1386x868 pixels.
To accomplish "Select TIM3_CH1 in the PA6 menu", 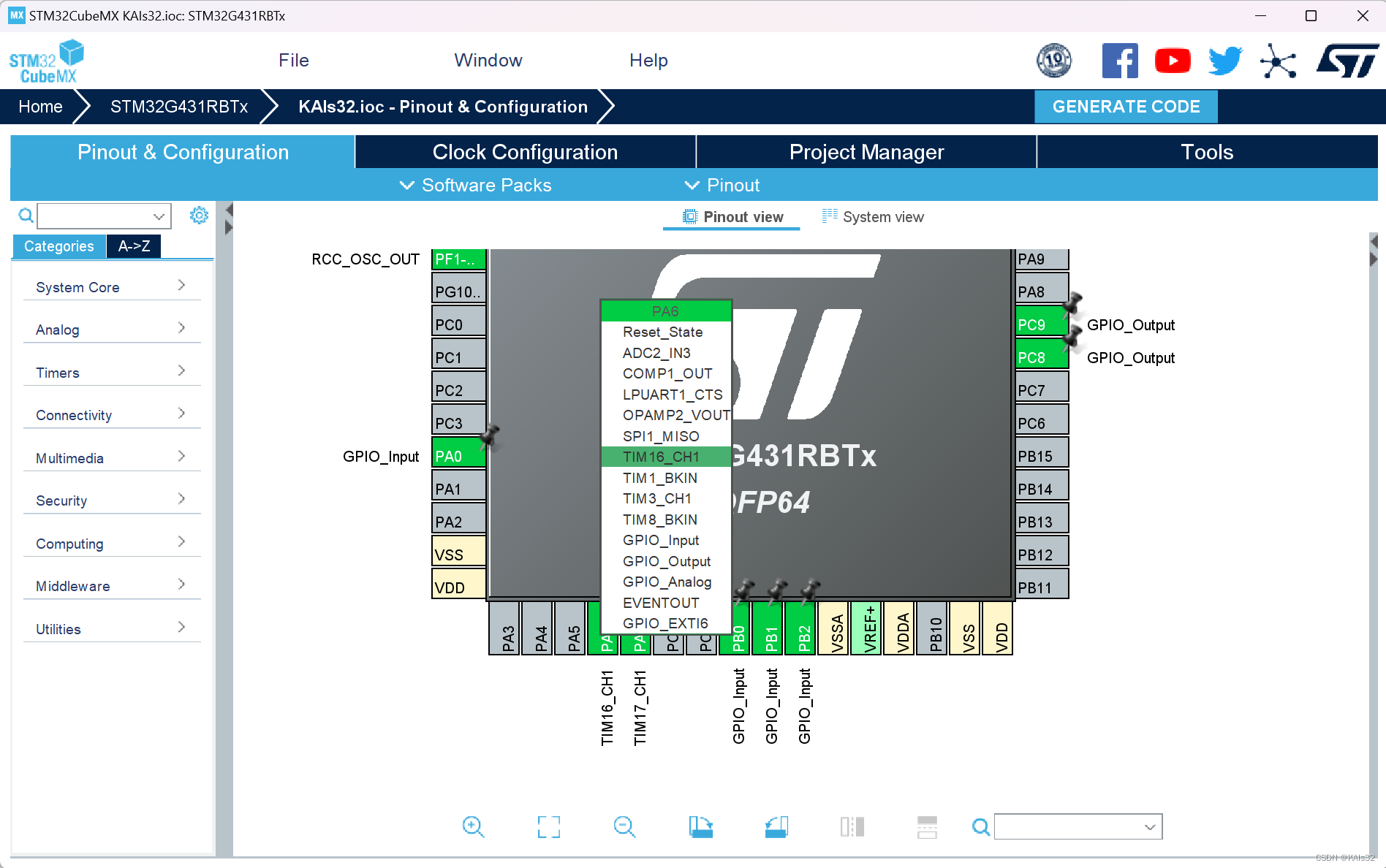I will click(x=666, y=498).
